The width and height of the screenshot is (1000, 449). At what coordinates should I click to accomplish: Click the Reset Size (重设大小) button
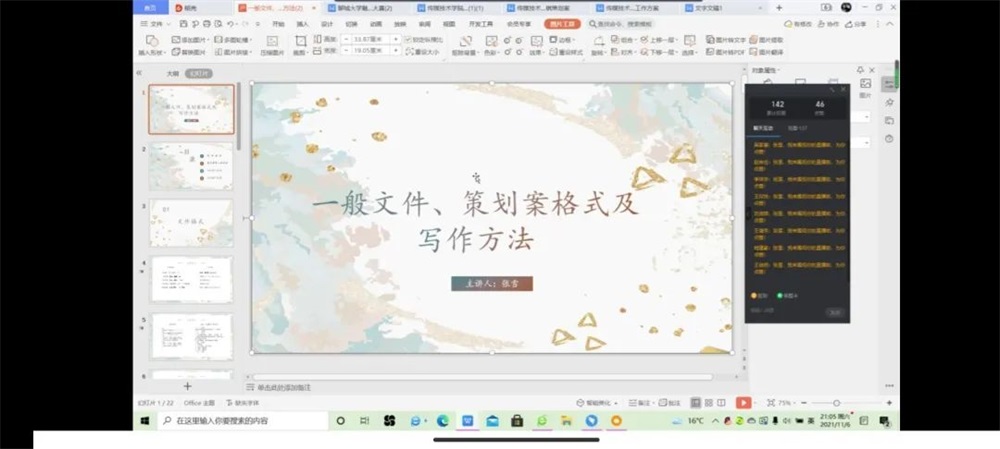click(x=425, y=51)
